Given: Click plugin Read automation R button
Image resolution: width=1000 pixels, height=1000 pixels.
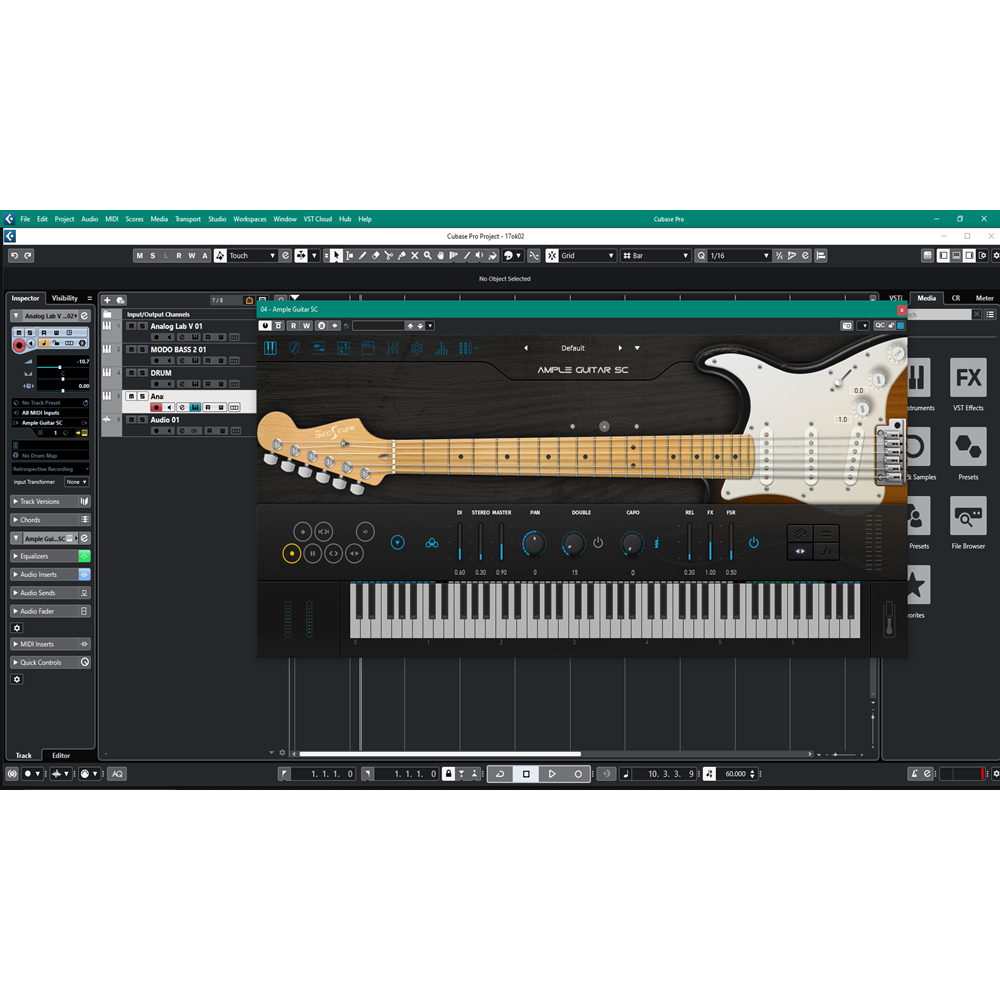Looking at the screenshot, I should point(293,326).
